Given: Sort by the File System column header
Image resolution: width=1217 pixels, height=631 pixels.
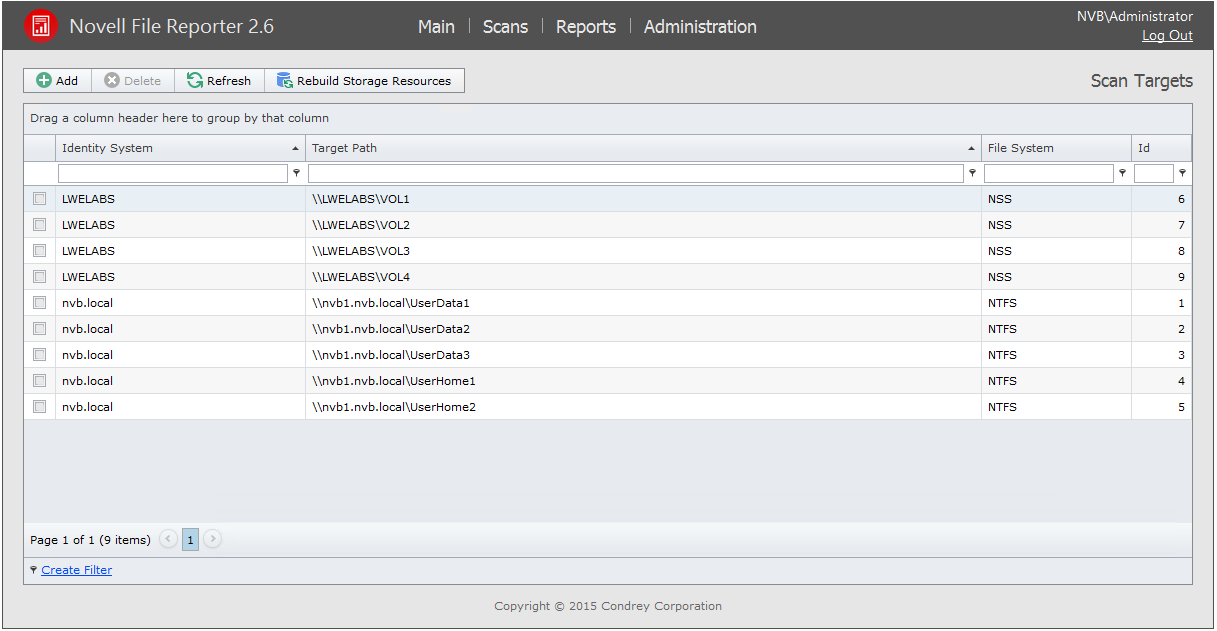Looking at the screenshot, I should click(x=1056, y=148).
